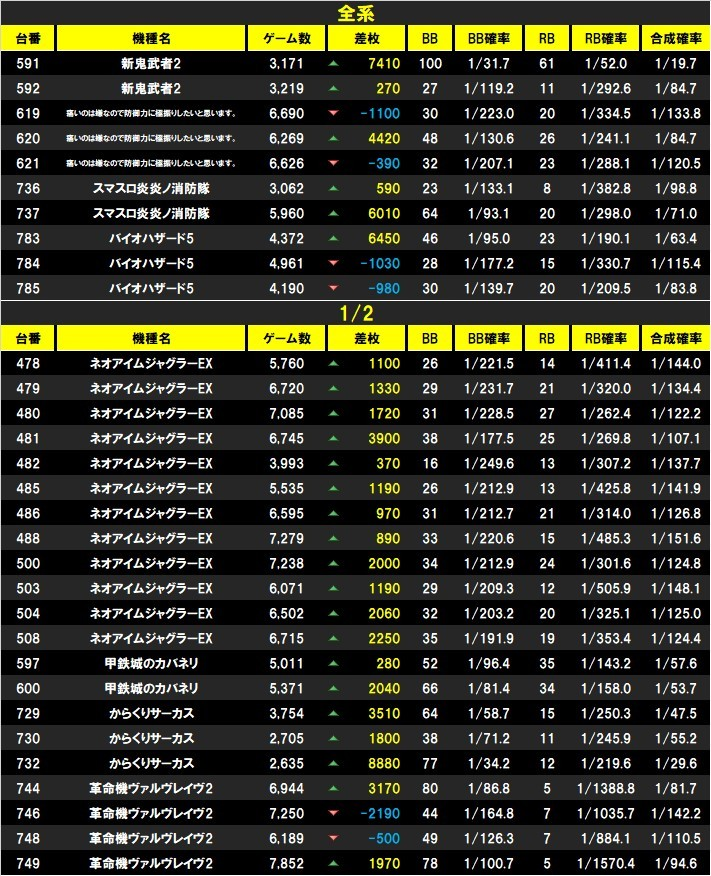Click game count 7,085 in row 480
This screenshot has height=876, width=711.
287,413
